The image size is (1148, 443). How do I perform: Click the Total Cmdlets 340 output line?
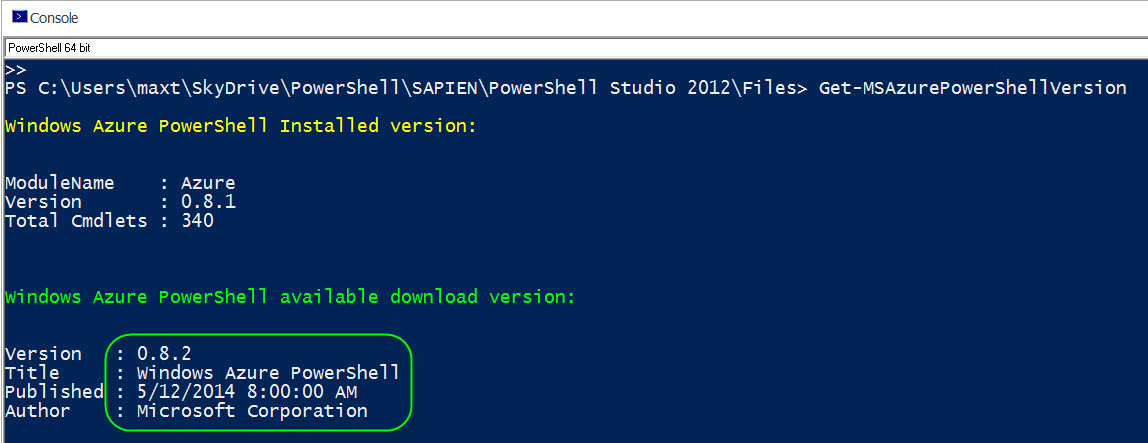pos(109,220)
